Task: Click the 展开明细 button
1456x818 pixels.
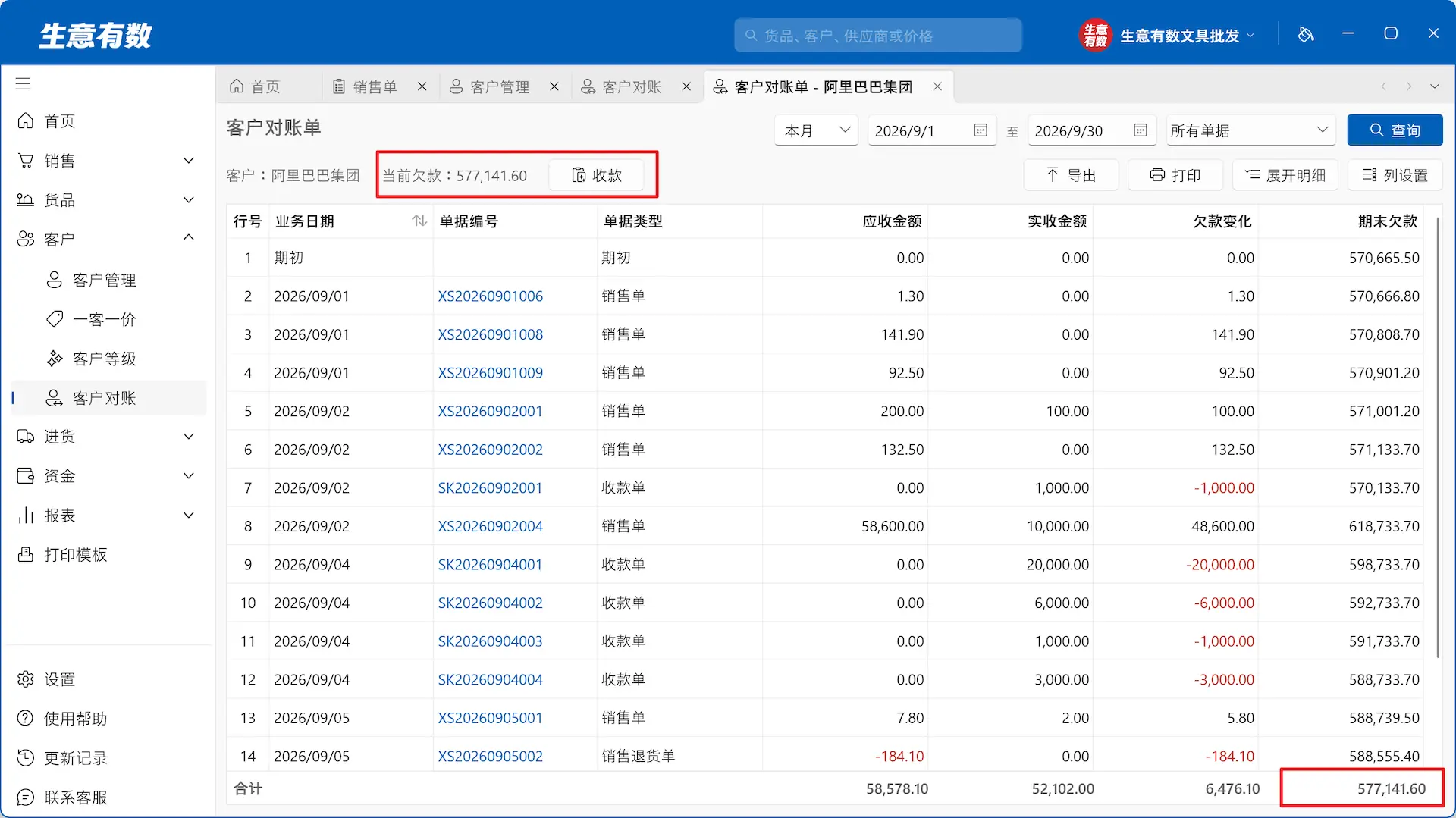Action: [1285, 175]
